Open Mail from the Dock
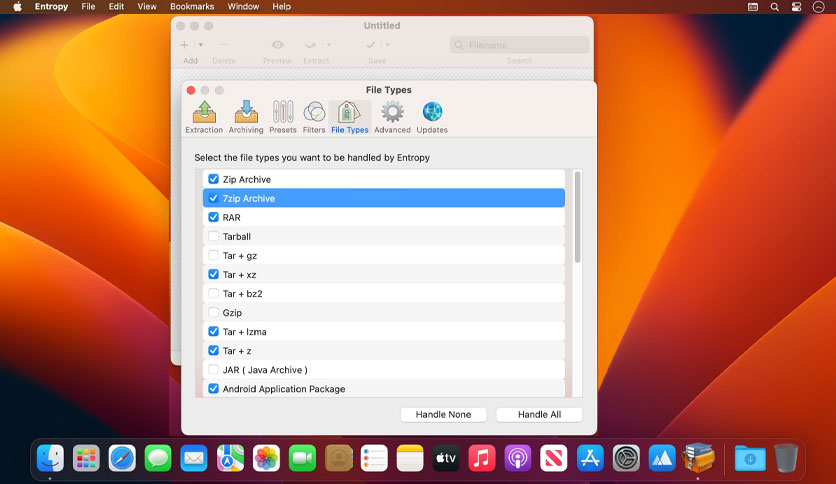 (x=194, y=458)
